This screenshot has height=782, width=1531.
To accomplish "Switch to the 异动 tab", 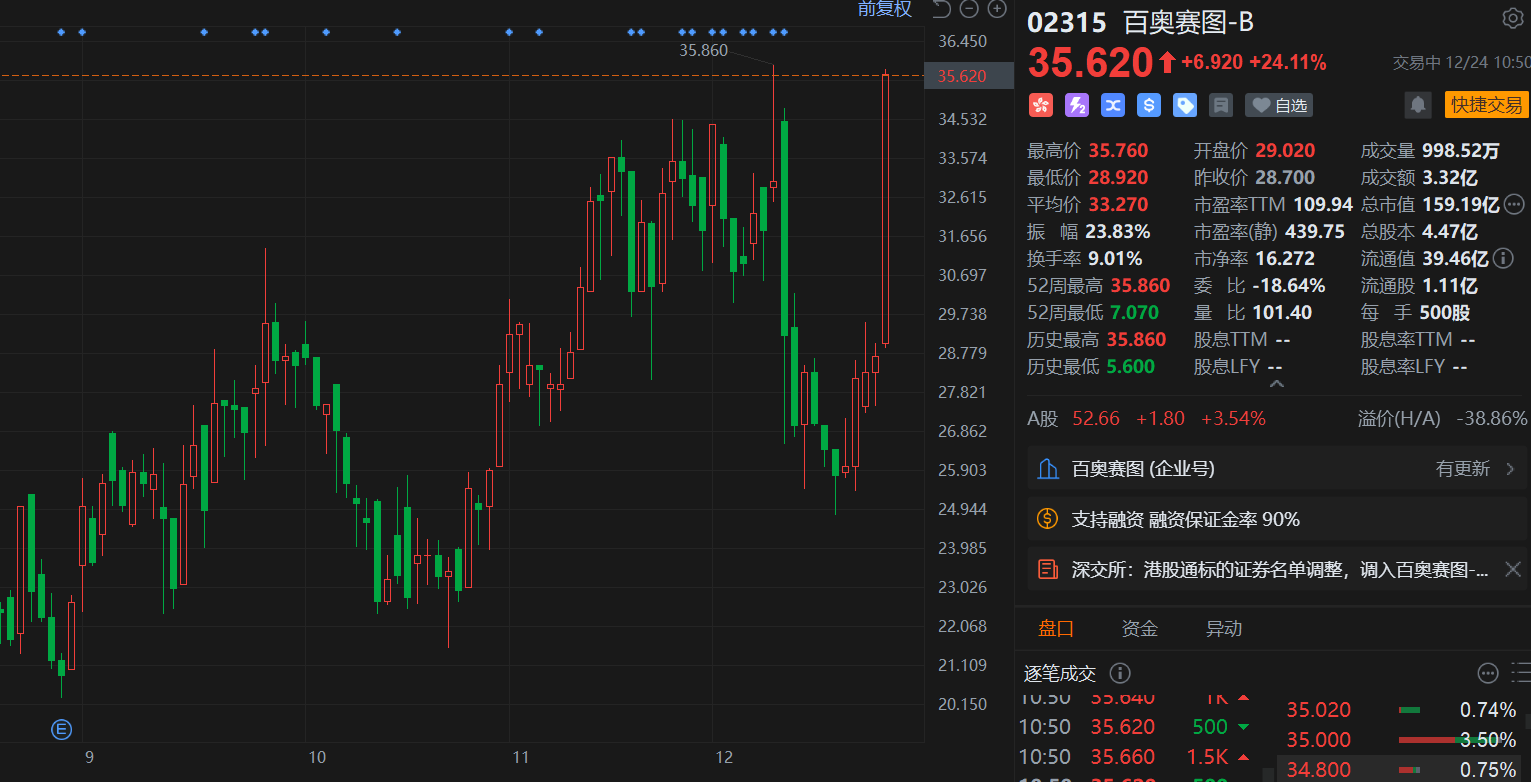I will tap(1223, 629).
